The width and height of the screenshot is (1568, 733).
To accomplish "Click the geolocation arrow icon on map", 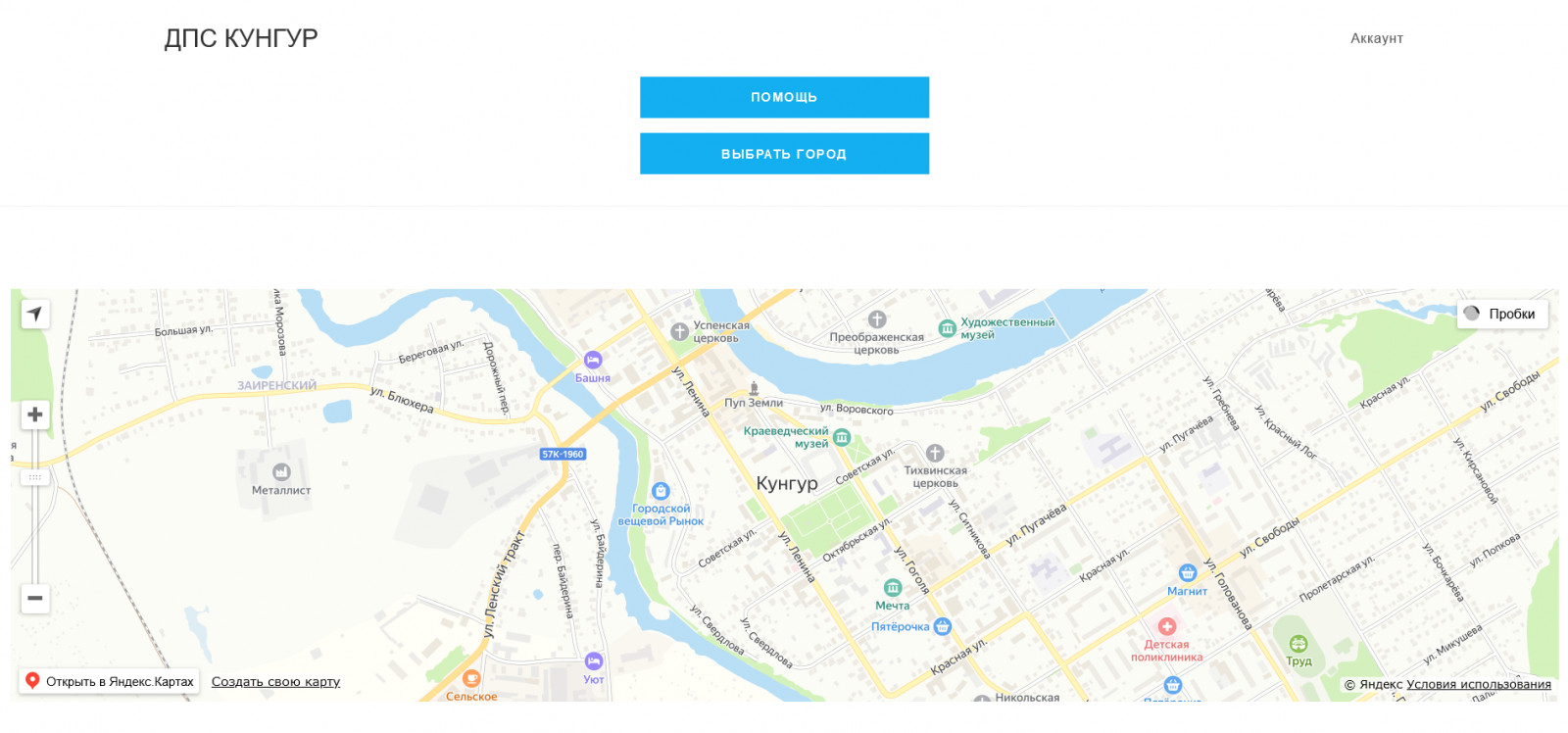I will 35,314.
